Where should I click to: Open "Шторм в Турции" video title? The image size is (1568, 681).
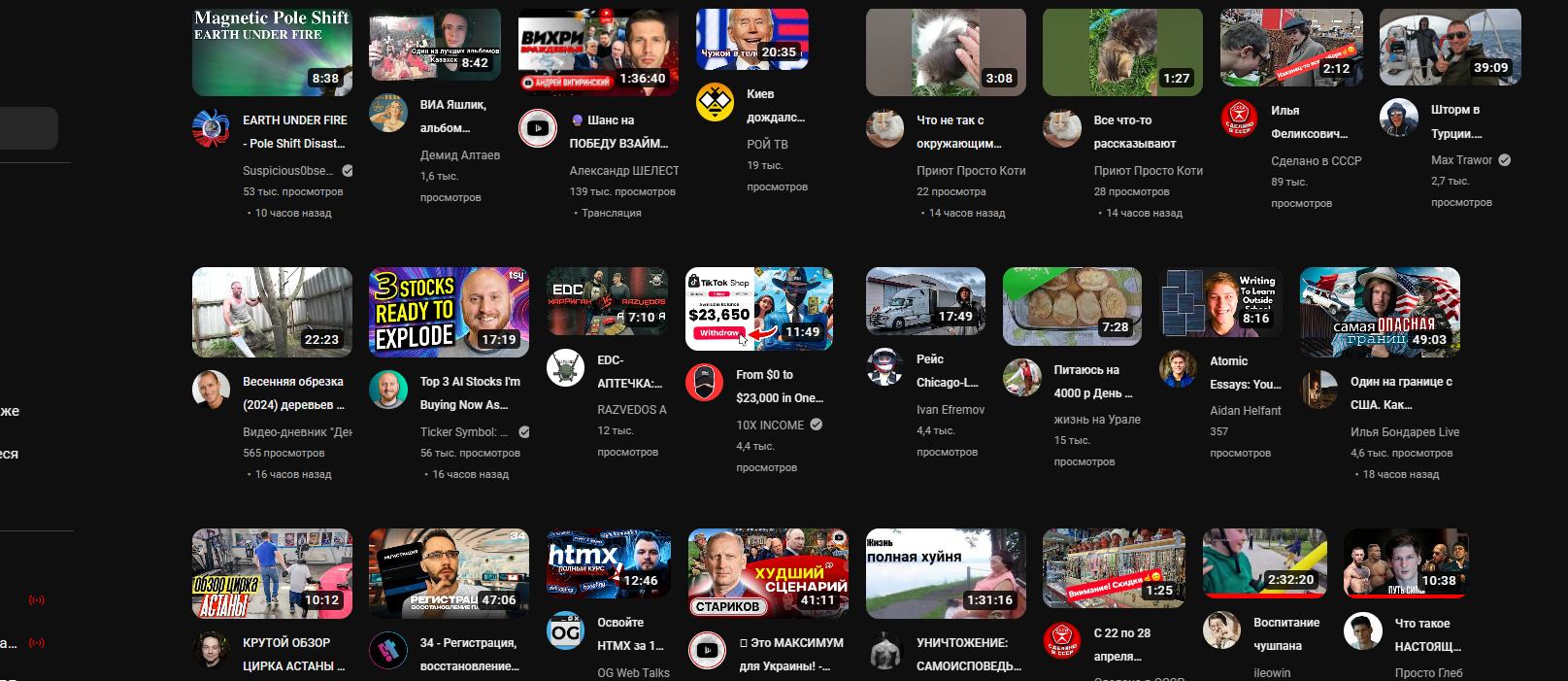(x=1456, y=121)
